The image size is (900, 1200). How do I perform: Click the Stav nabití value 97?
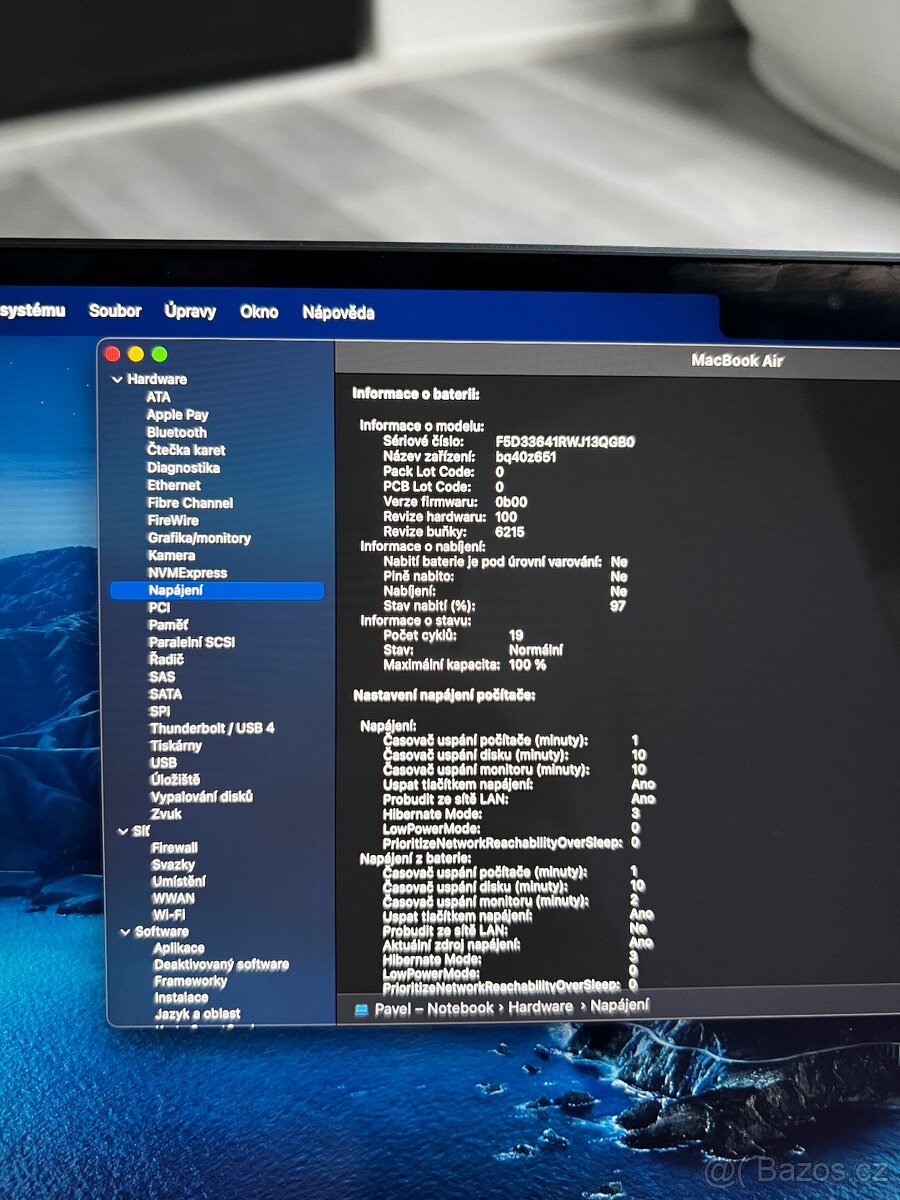pos(618,606)
